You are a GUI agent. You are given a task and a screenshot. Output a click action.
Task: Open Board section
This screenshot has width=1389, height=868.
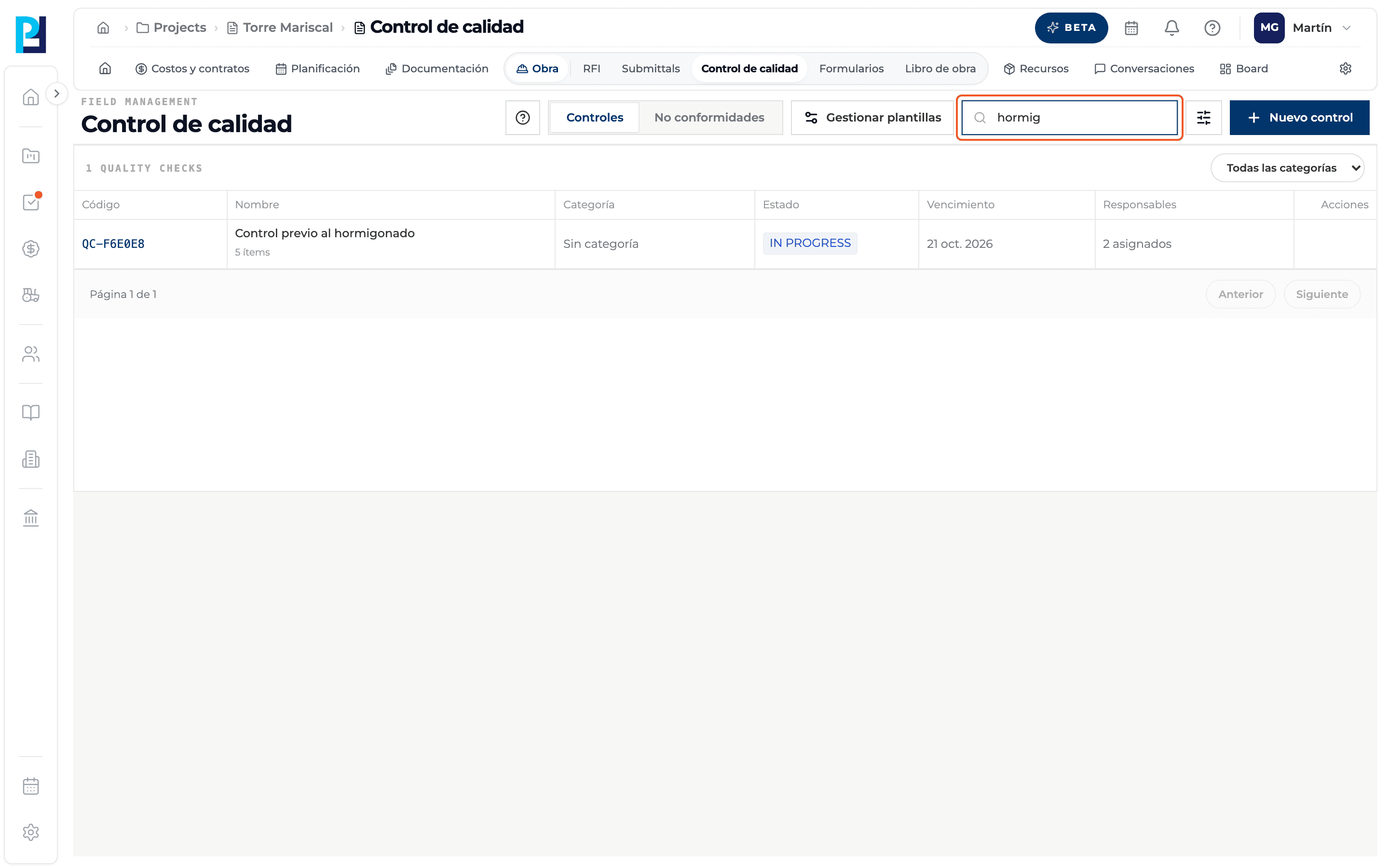coord(1244,68)
